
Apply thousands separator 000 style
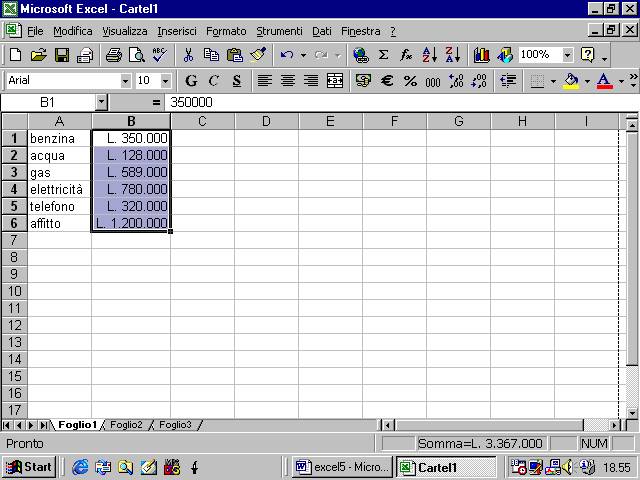433,81
